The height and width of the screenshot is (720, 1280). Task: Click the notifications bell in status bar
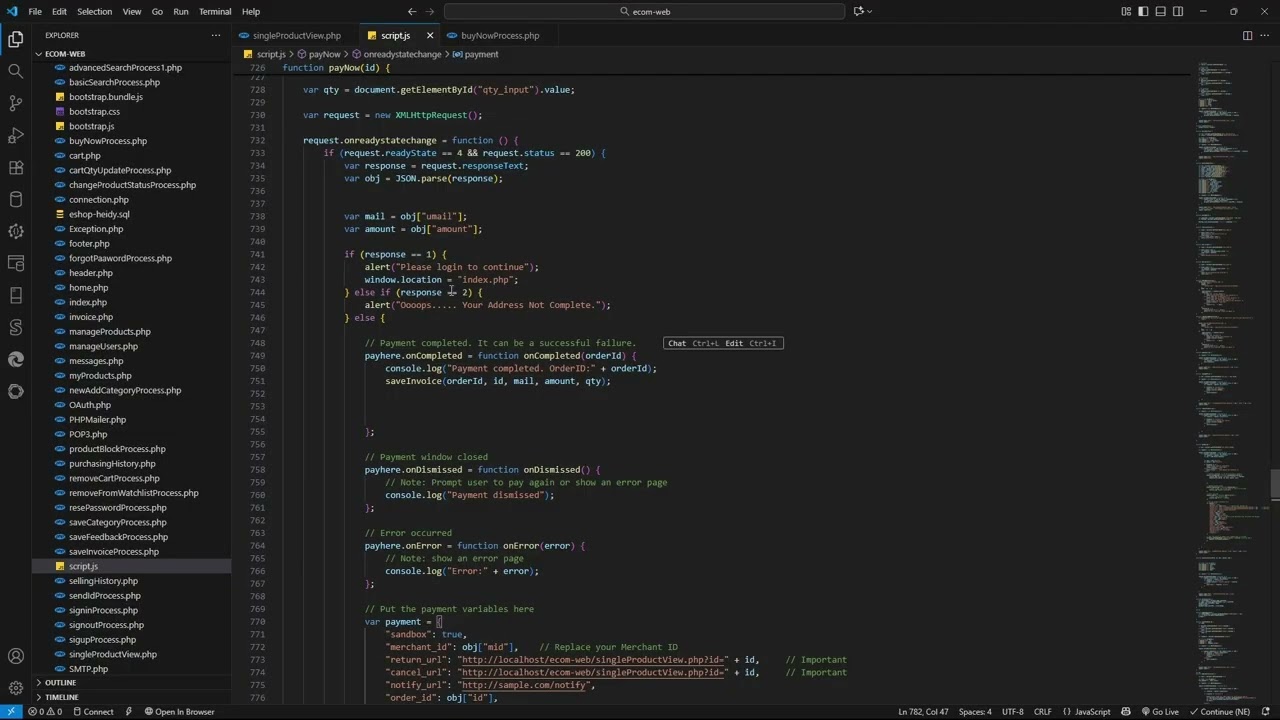[x=1265, y=712]
